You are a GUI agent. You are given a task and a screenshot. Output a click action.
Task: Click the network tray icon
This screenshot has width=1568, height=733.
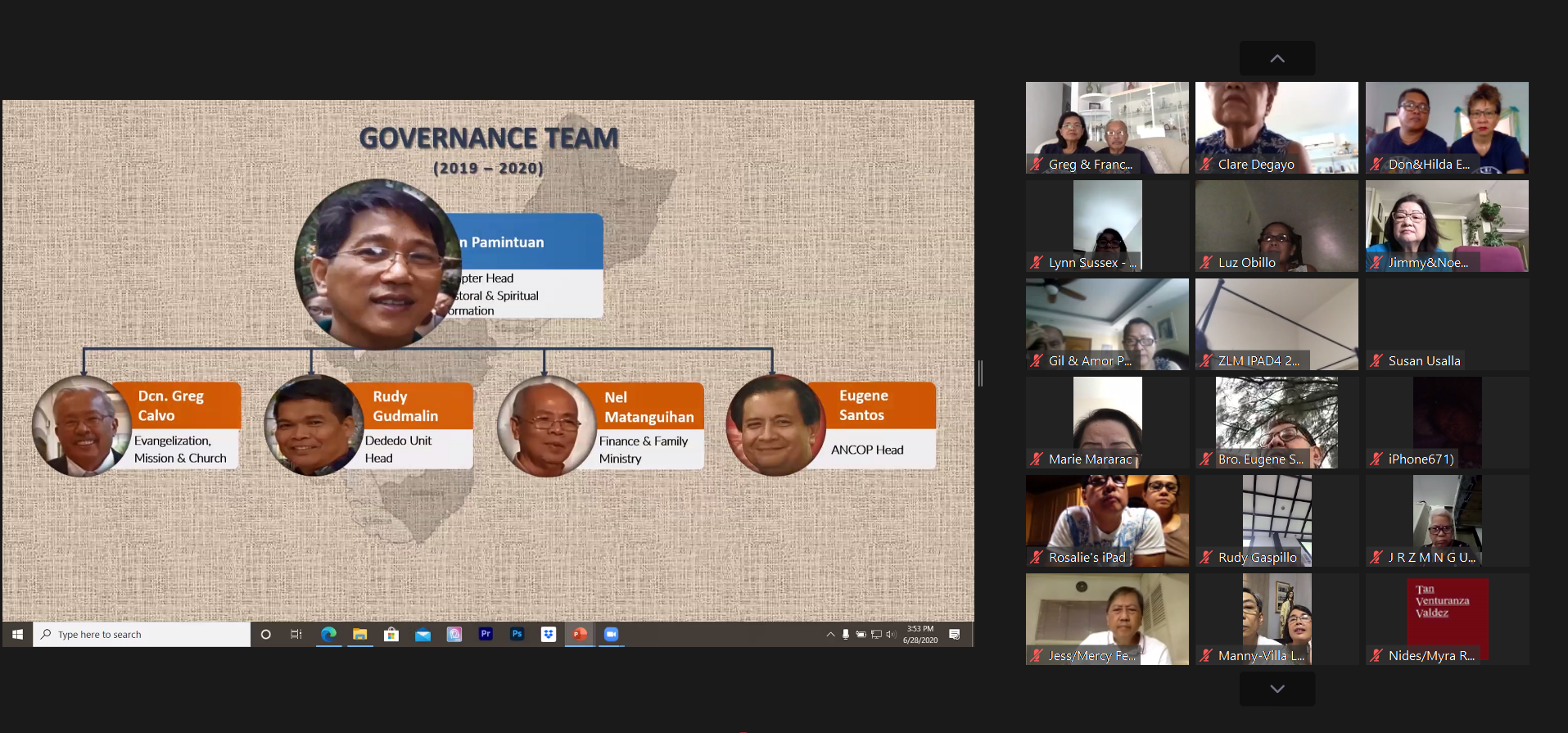coord(876,635)
